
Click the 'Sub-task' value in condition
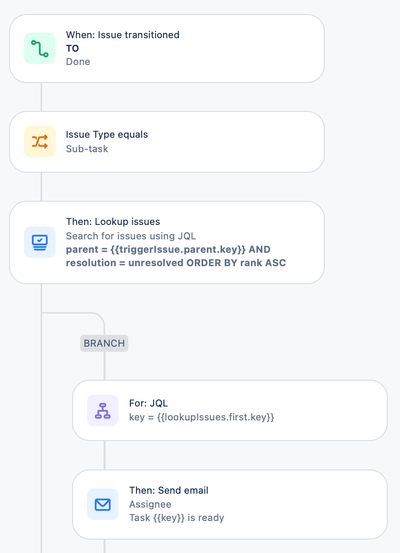click(x=87, y=149)
